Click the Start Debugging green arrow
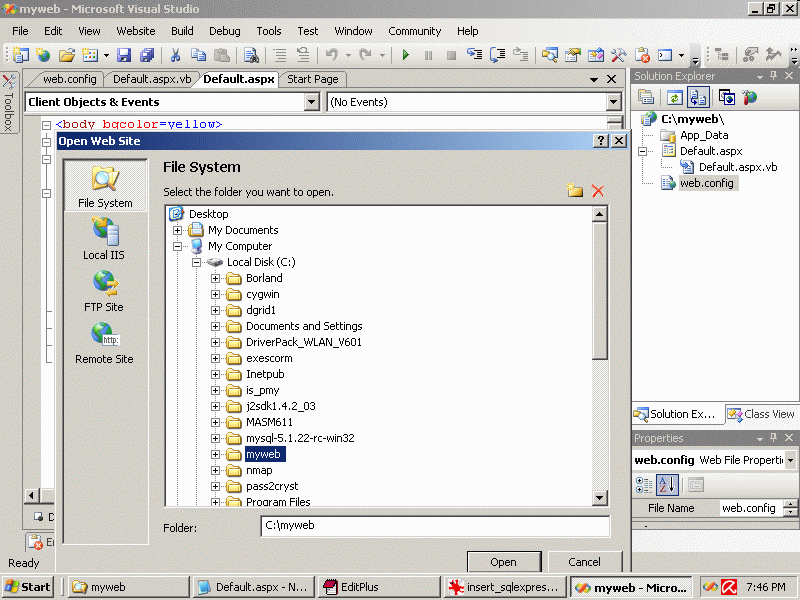The height and width of the screenshot is (600, 800). point(405,56)
